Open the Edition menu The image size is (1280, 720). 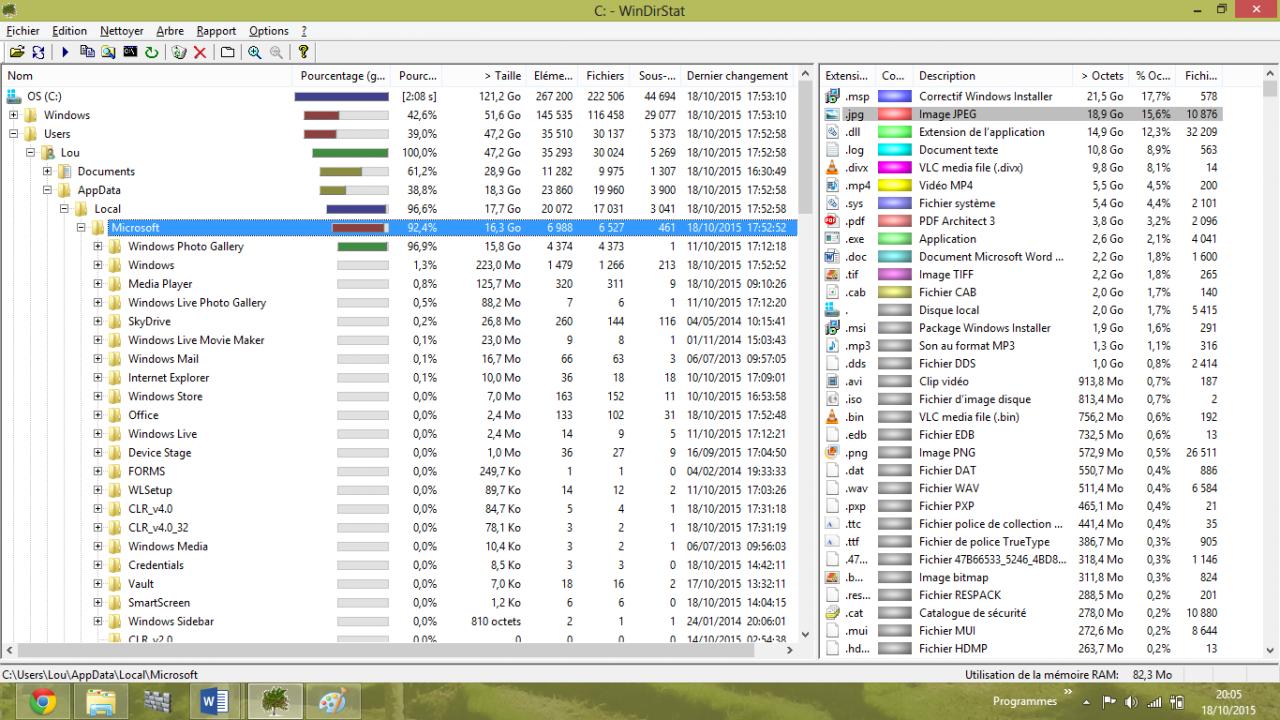[69, 31]
